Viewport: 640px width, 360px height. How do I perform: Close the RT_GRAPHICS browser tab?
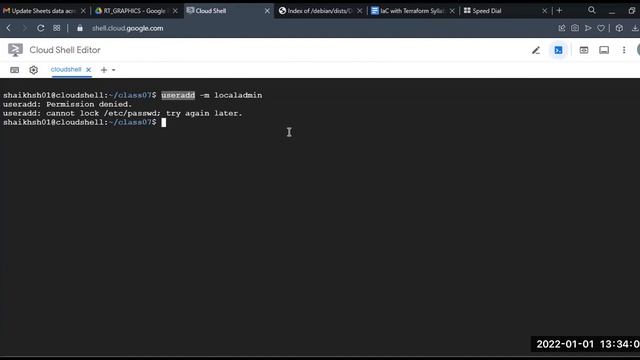(x=175, y=11)
